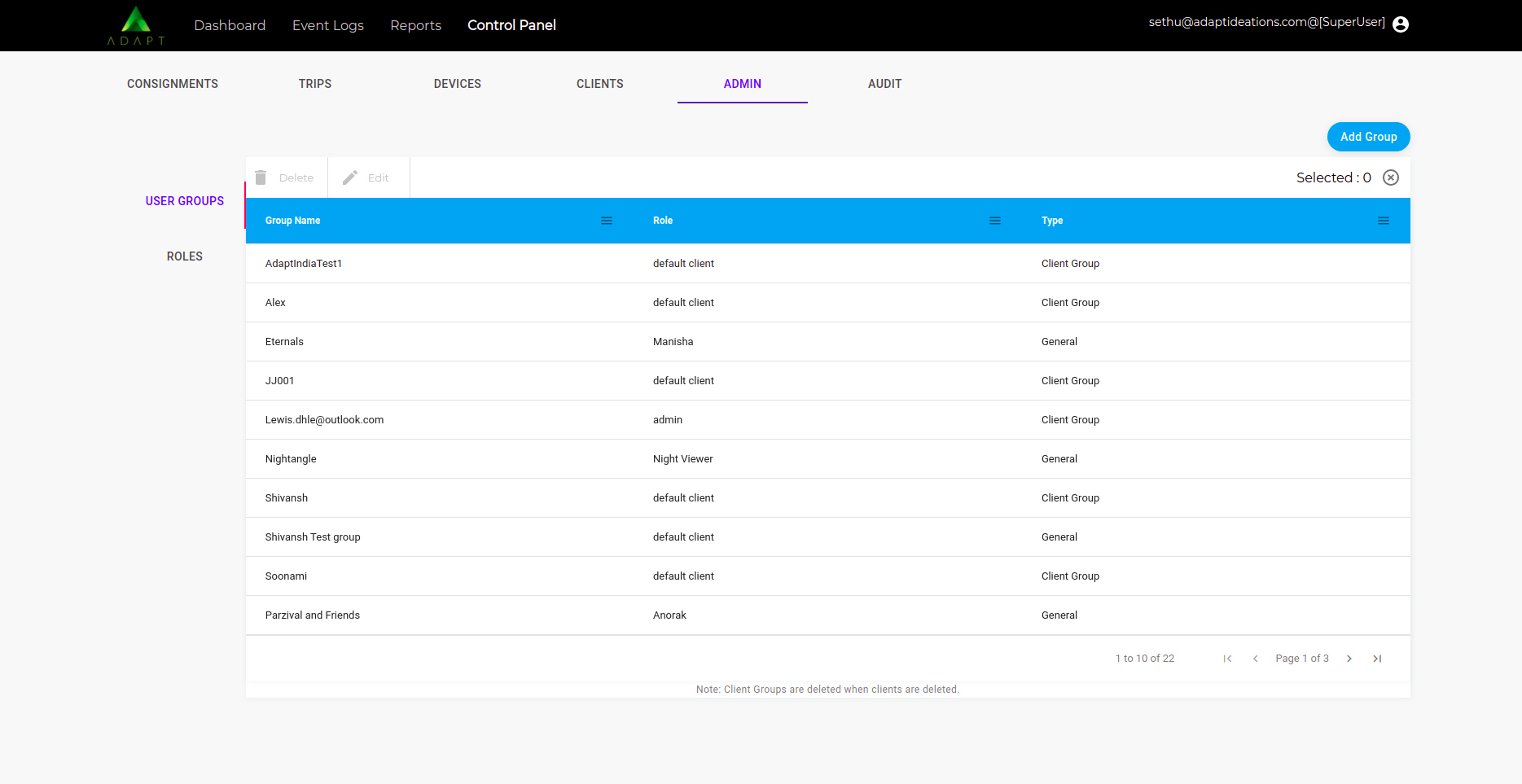This screenshot has width=1522, height=784.
Task: Click the Delete trash icon
Action: (261, 177)
